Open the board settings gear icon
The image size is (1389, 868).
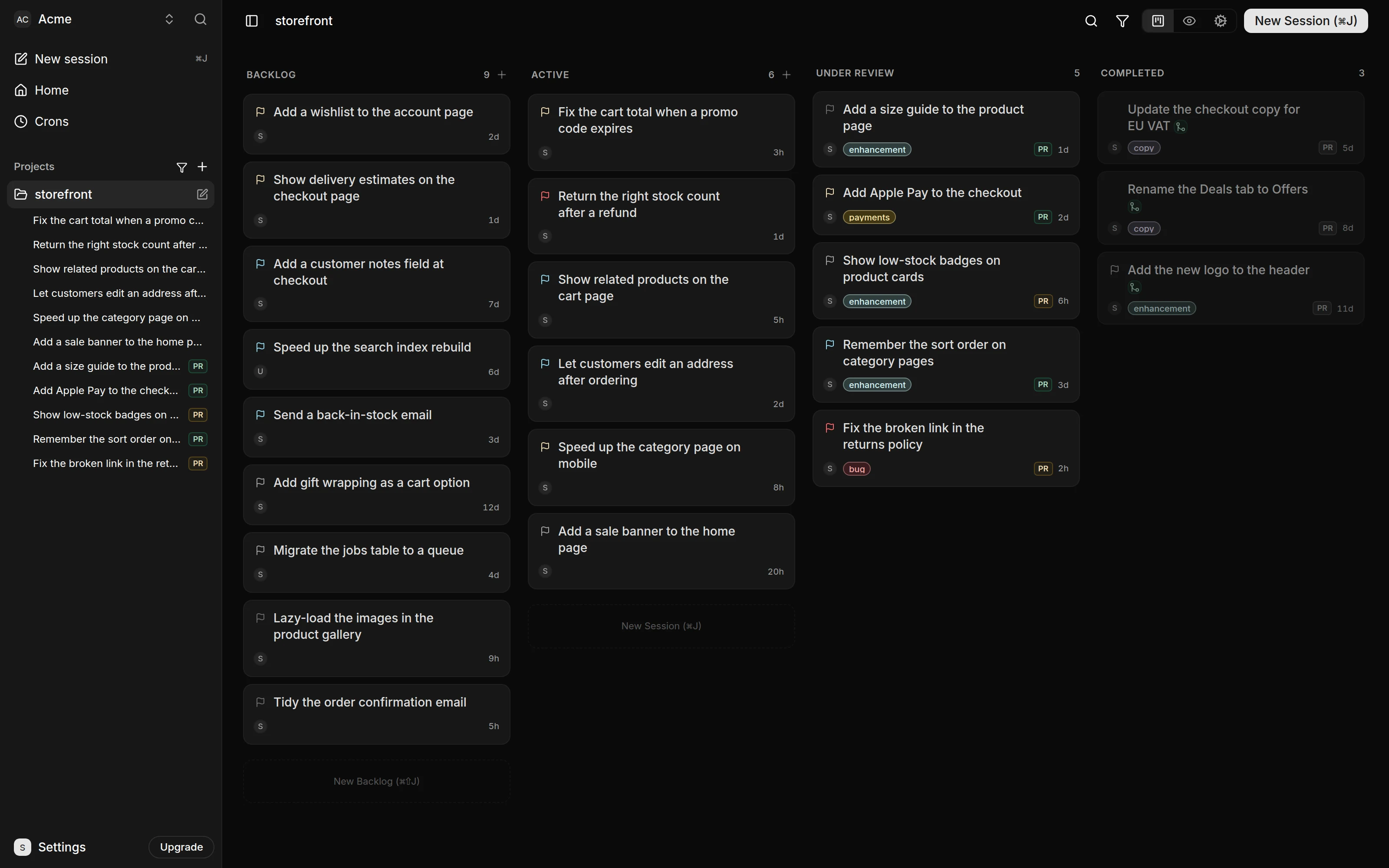click(x=1220, y=21)
